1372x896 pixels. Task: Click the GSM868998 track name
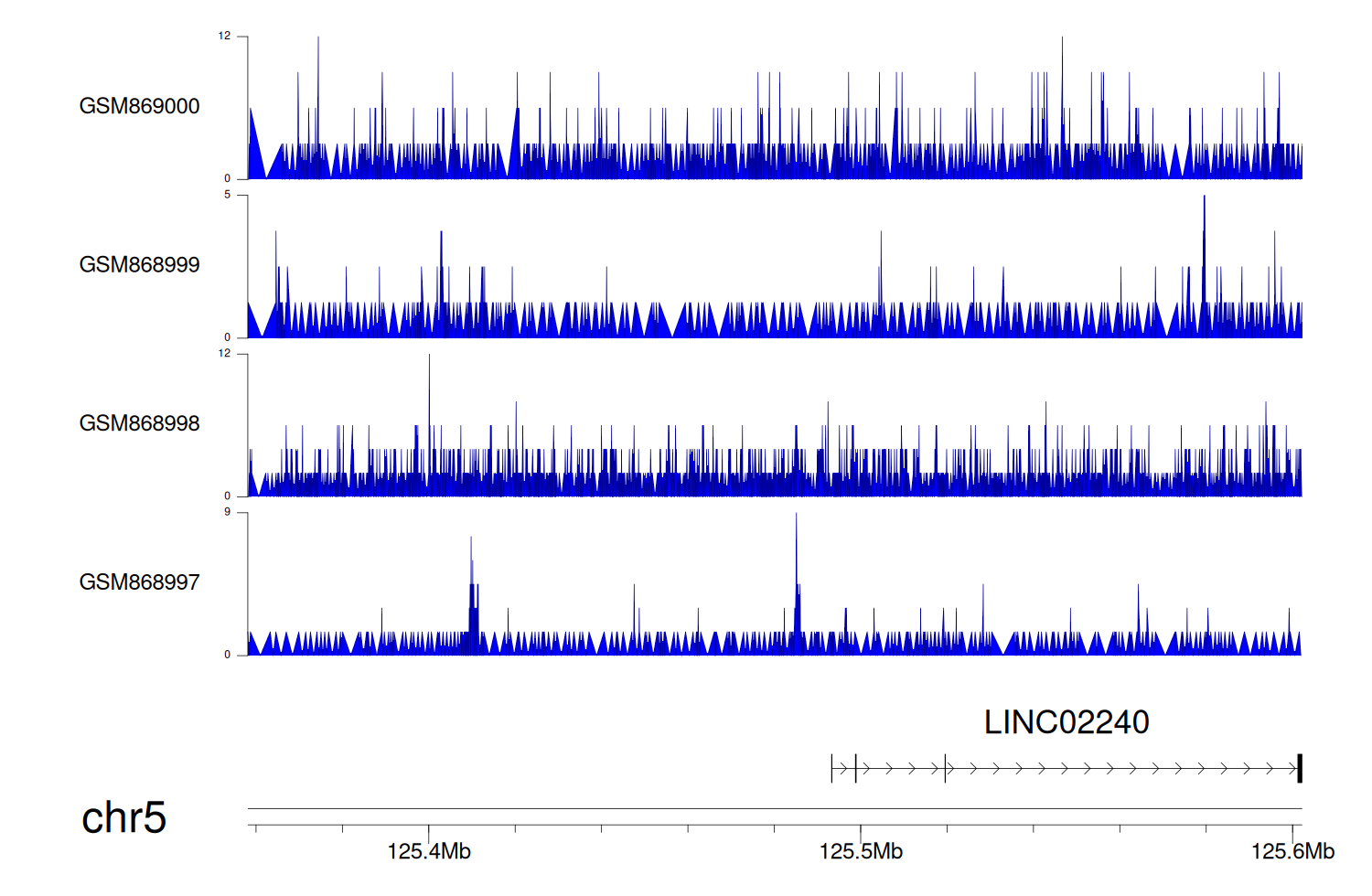tap(139, 423)
